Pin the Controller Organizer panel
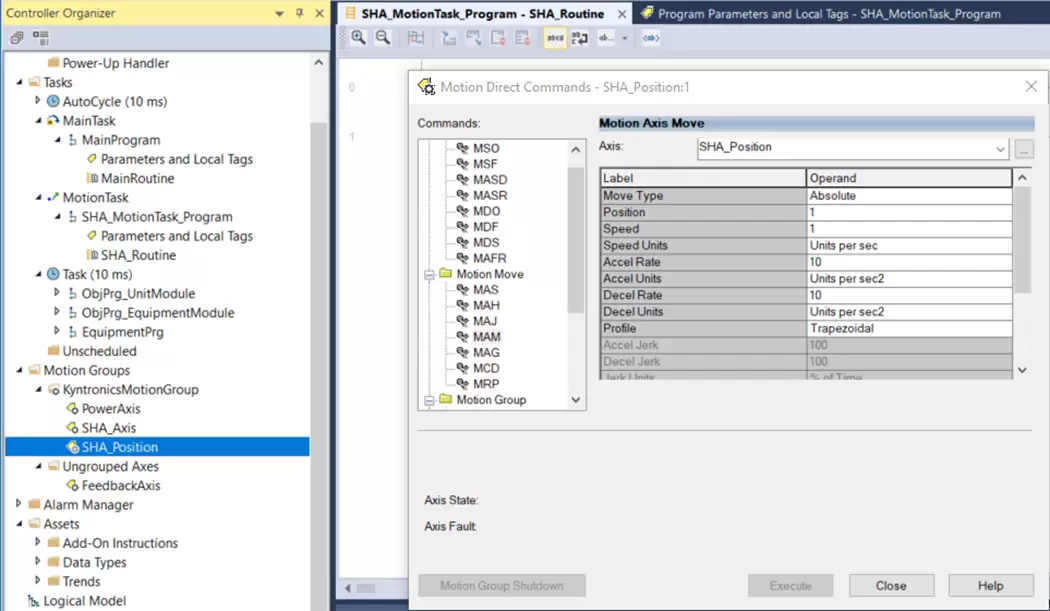Viewport: 1050px width, 611px height. [x=299, y=13]
